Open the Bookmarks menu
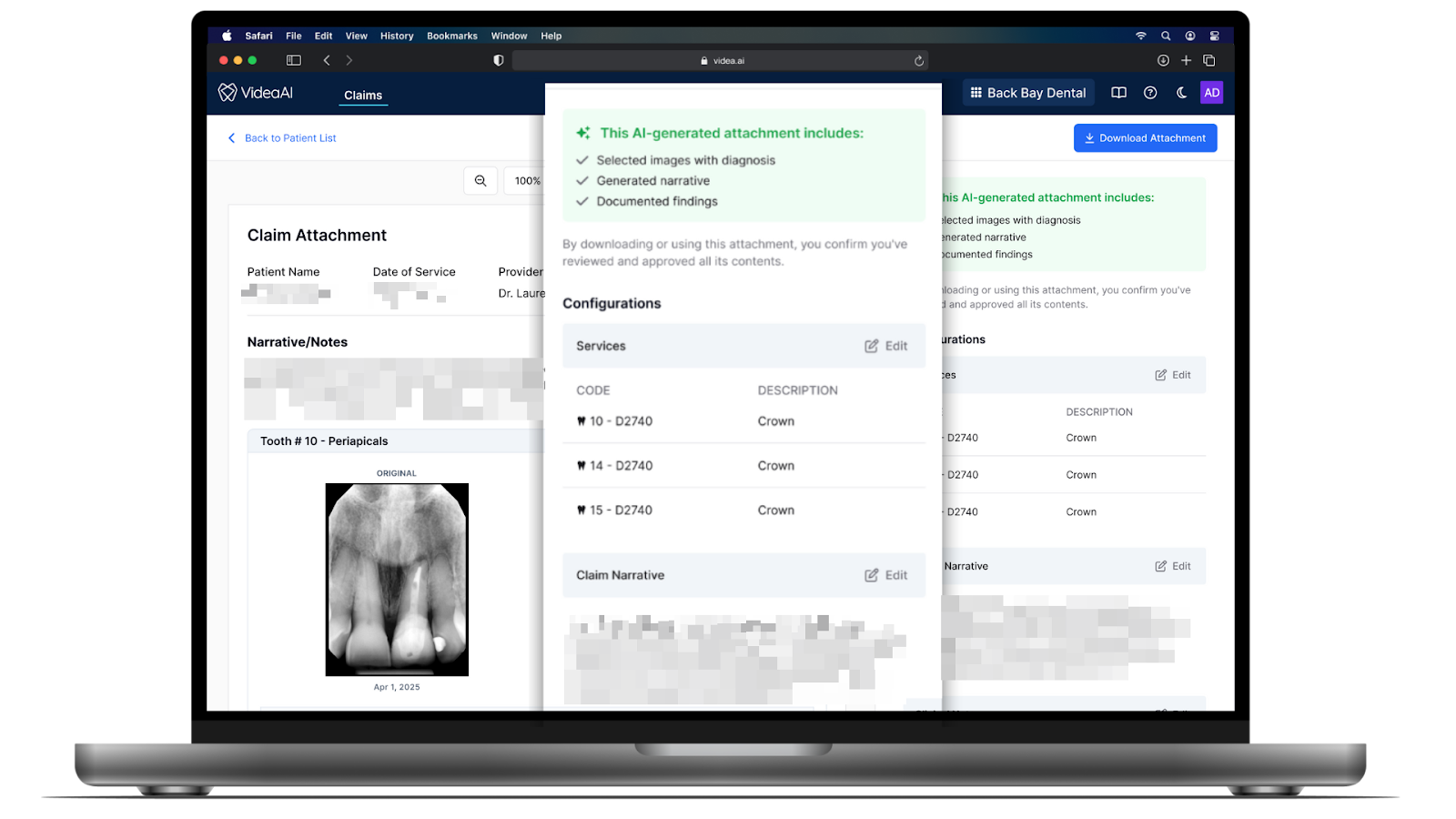 coord(452,35)
